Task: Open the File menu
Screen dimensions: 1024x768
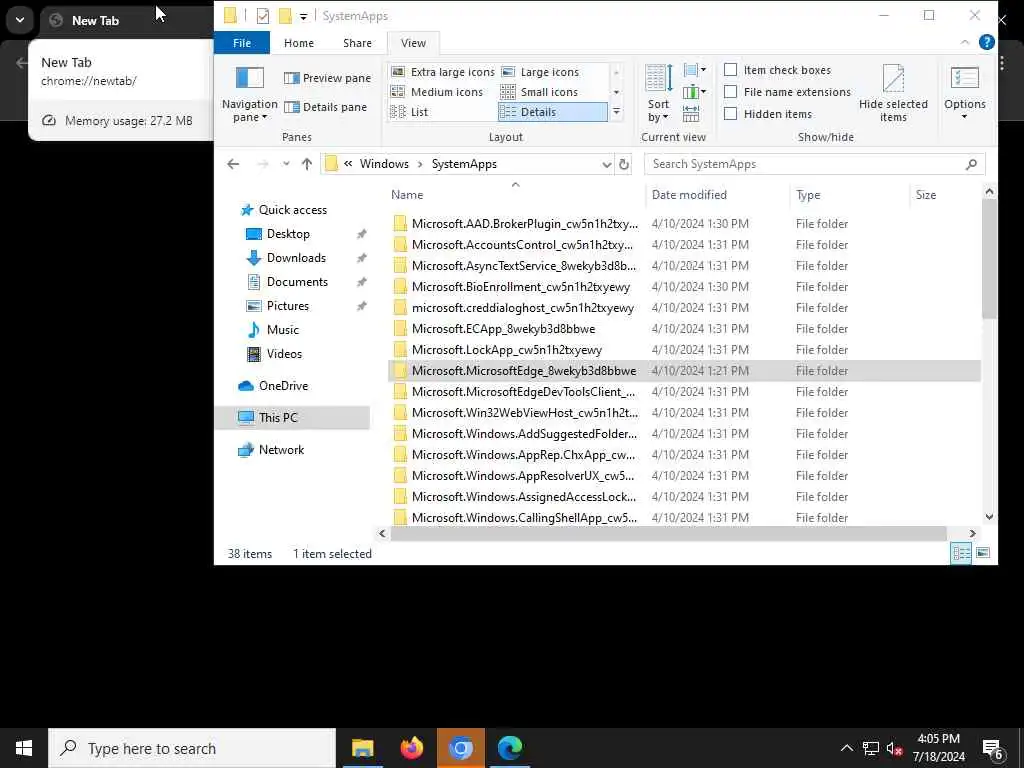Action: tap(242, 42)
